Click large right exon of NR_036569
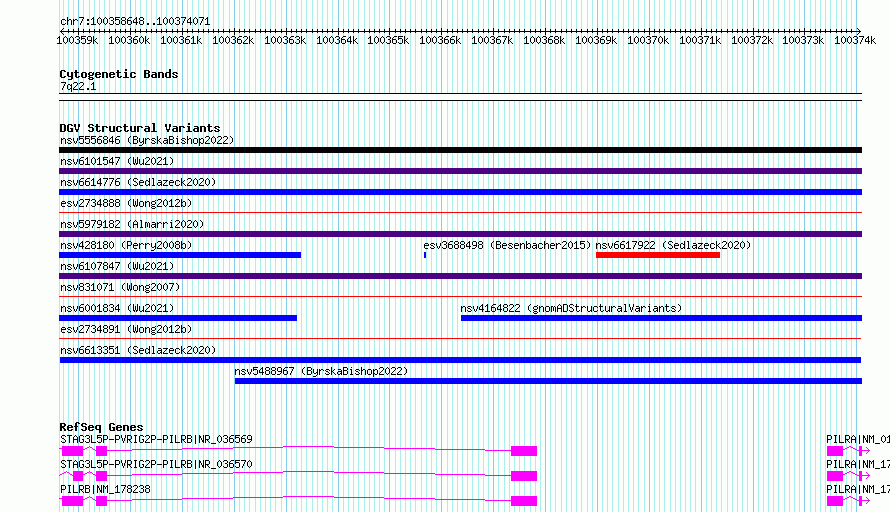The height and width of the screenshot is (512, 890). 524,451
